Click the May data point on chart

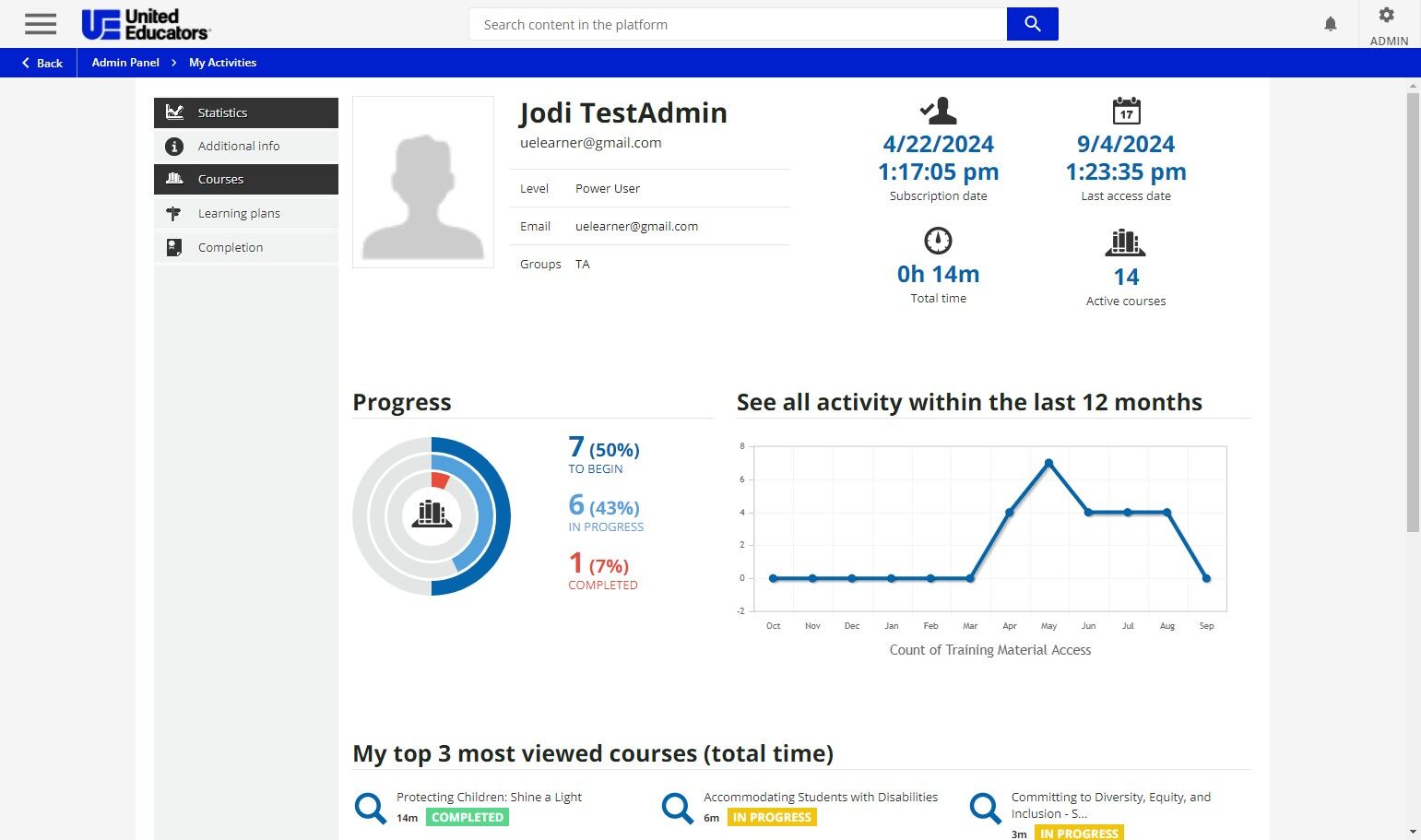click(x=1048, y=463)
